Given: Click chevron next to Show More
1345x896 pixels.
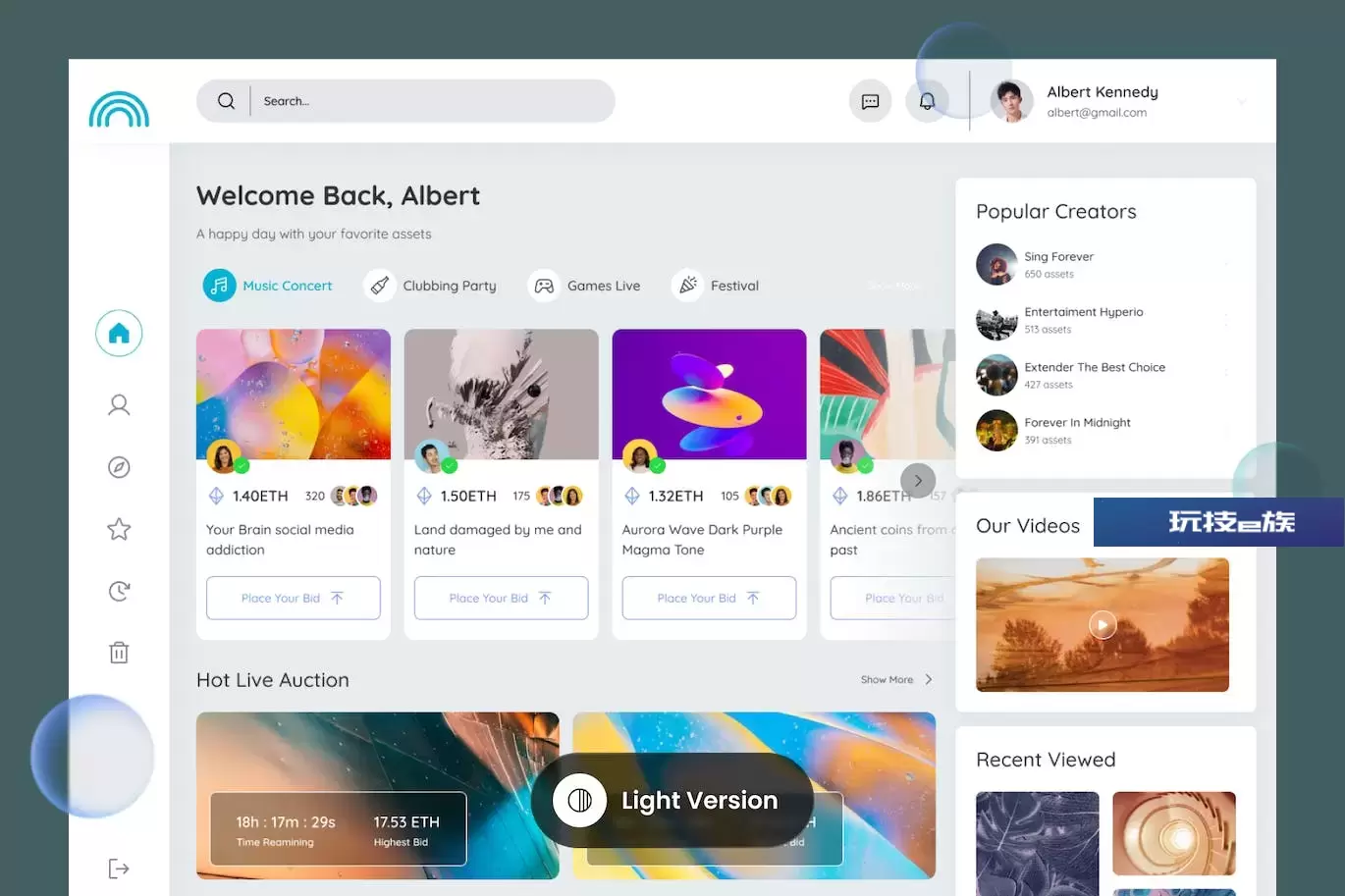Looking at the screenshot, I should [929, 679].
